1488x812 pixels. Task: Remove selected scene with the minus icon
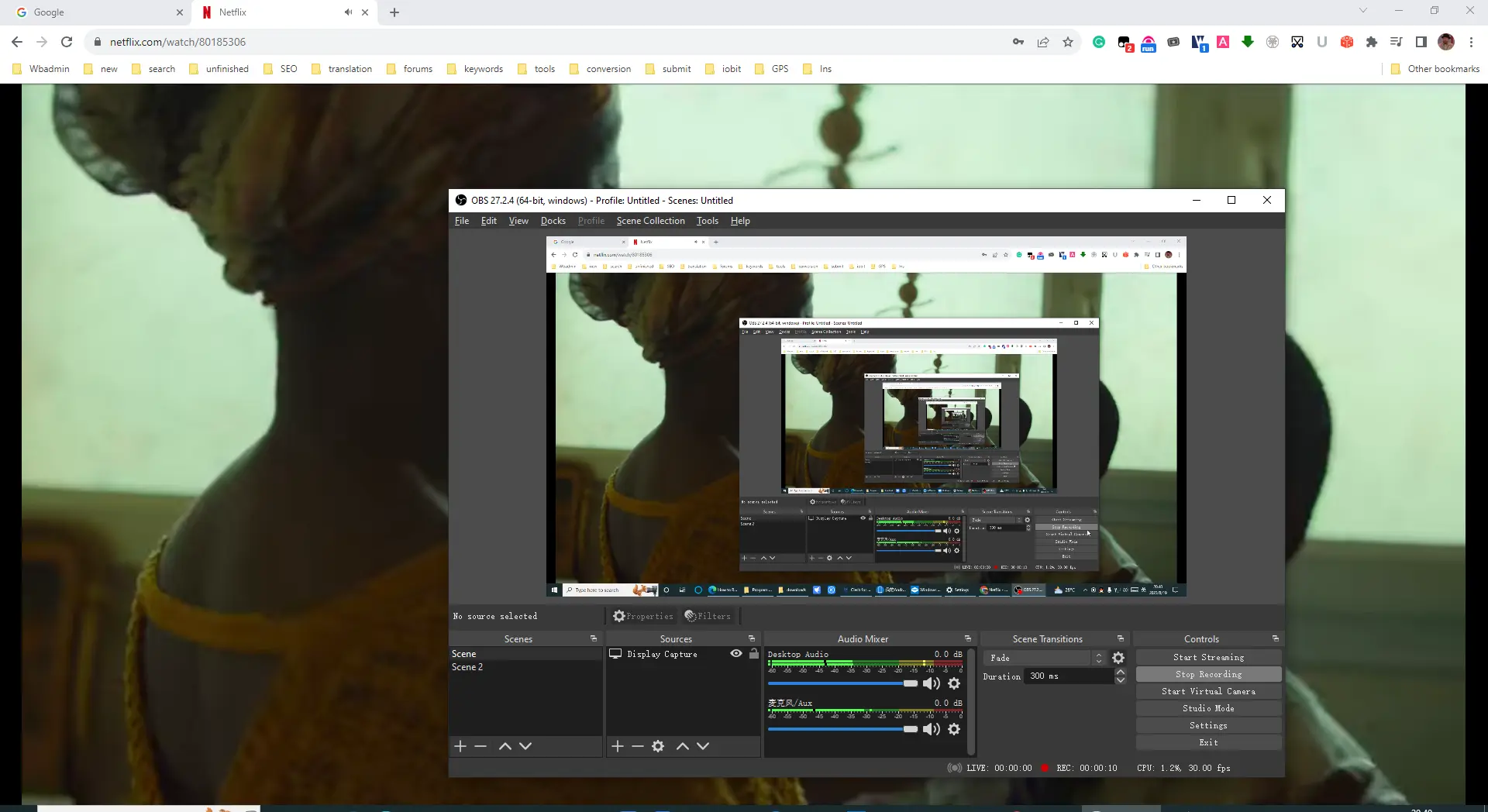[x=480, y=746]
